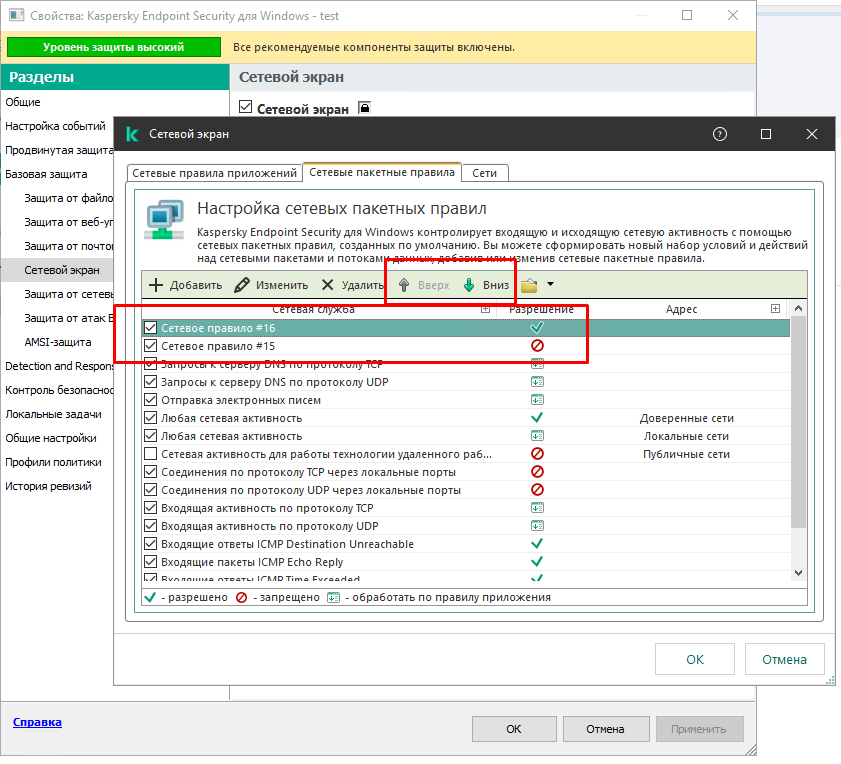841x764 pixels.
Task: Click allow checkmark for Доверенные сети rule
Action: tap(537, 417)
